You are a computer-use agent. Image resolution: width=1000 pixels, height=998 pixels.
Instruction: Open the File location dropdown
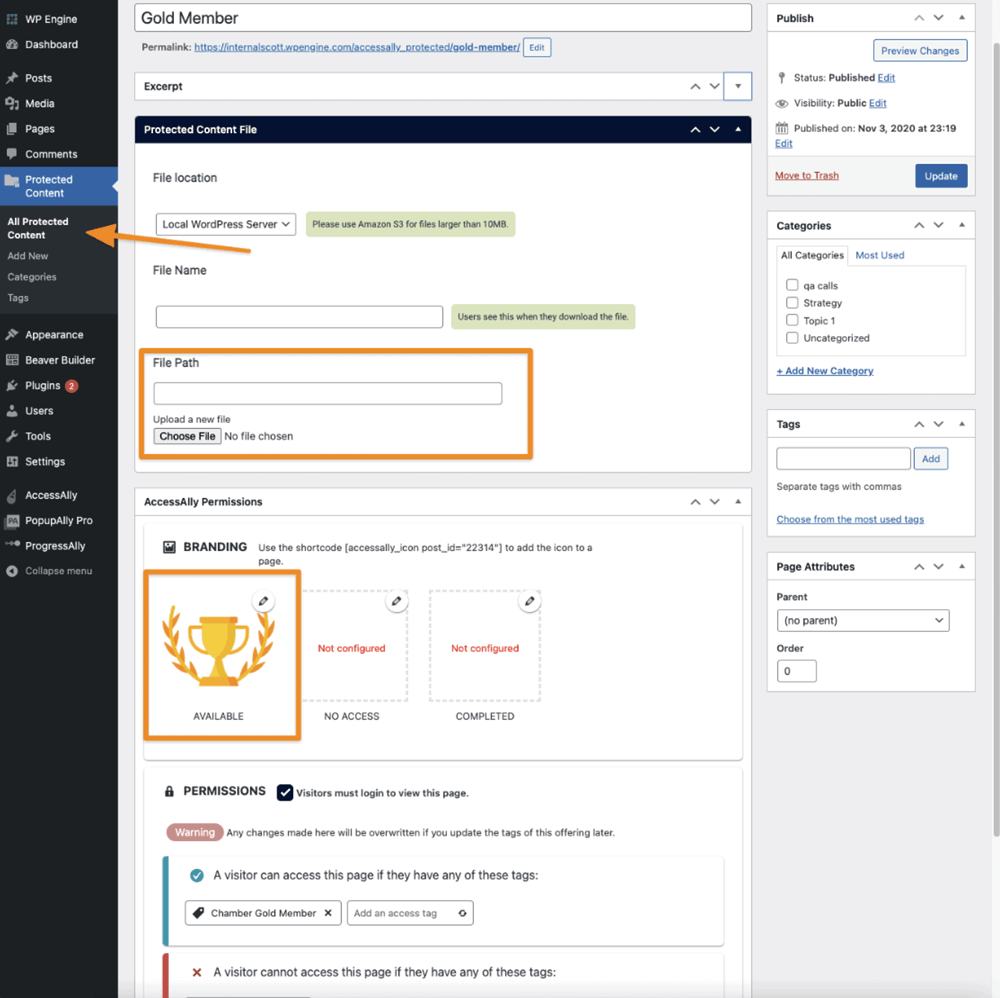pyautogui.click(x=225, y=224)
